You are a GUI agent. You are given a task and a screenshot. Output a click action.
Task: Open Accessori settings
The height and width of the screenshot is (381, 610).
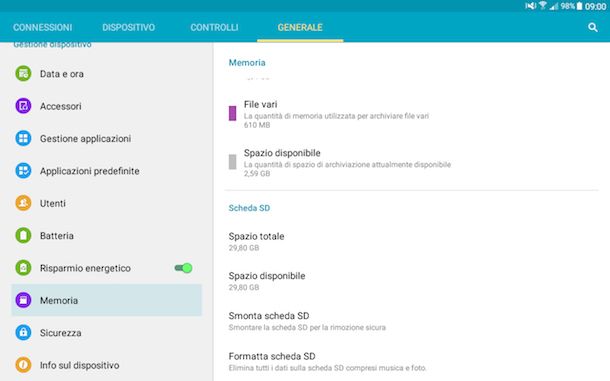coord(106,106)
